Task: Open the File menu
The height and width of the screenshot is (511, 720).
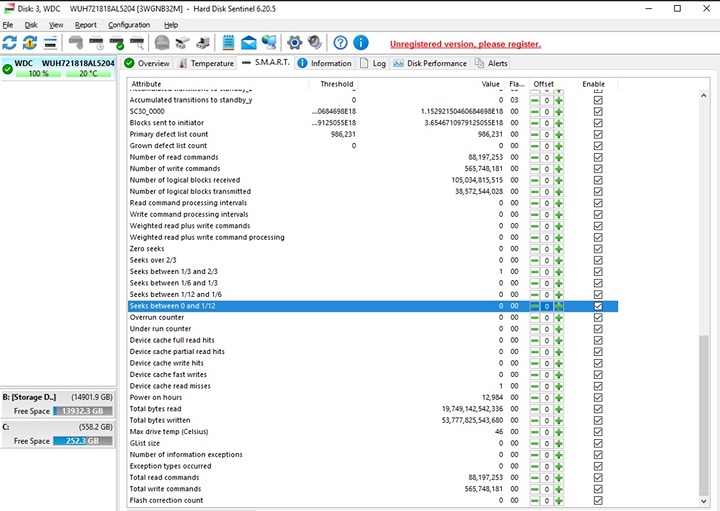Action: pyautogui.click(x=8, y=25)
